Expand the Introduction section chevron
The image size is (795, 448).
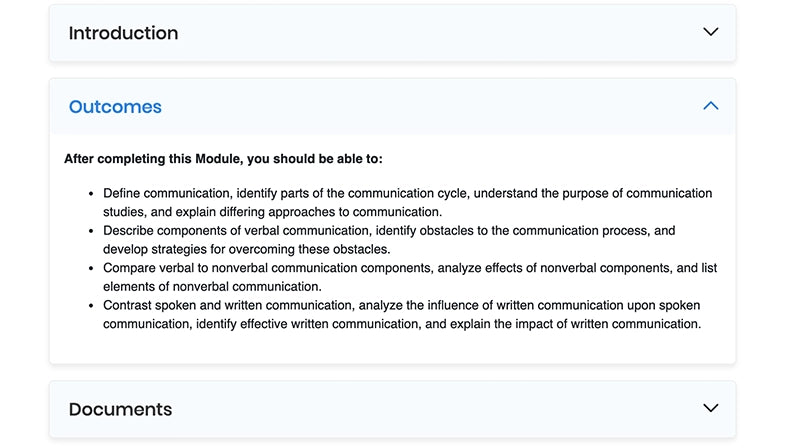tap(710, 32)
